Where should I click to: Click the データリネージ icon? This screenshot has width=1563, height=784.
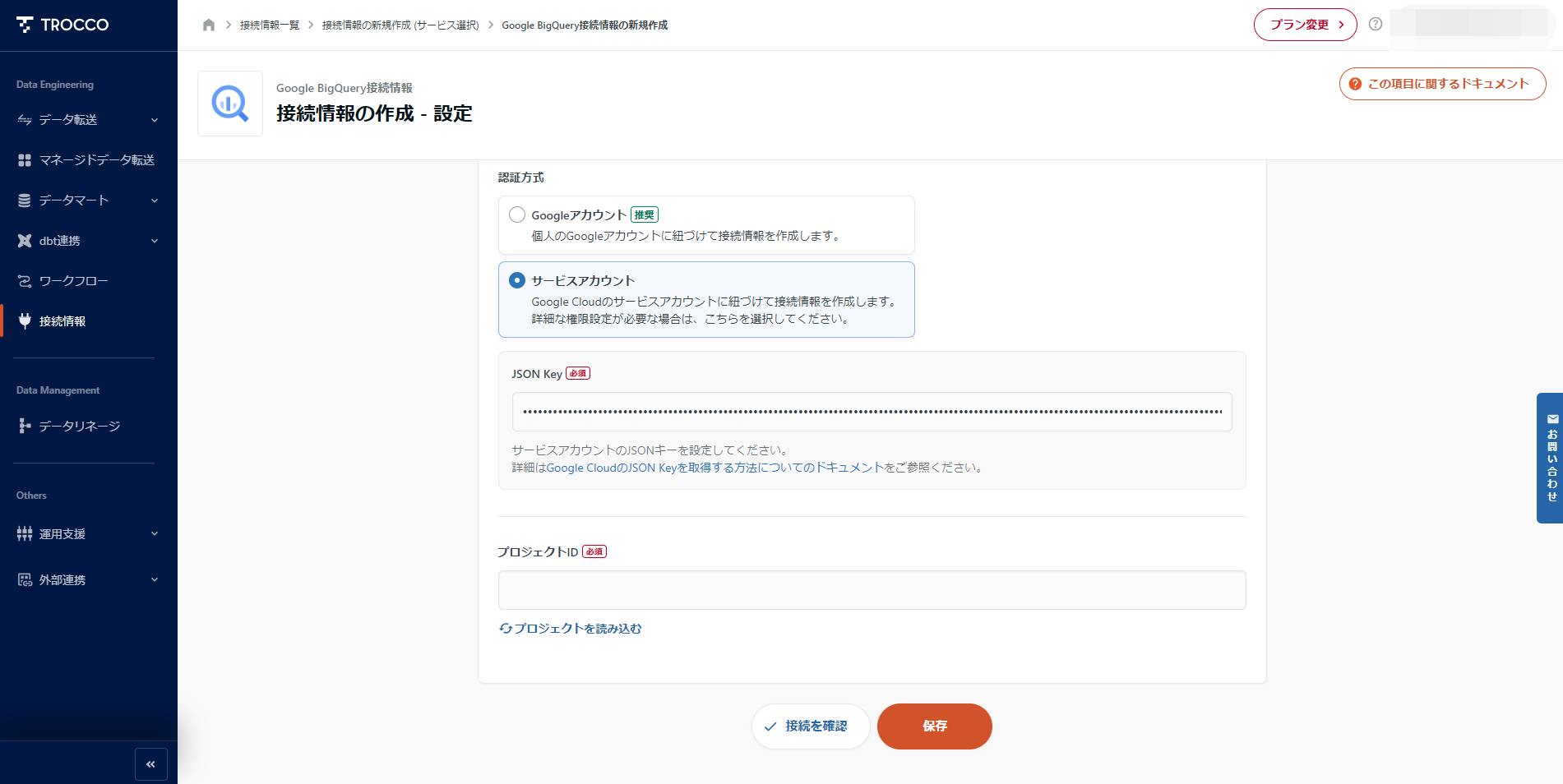click(x=25, y=426)
